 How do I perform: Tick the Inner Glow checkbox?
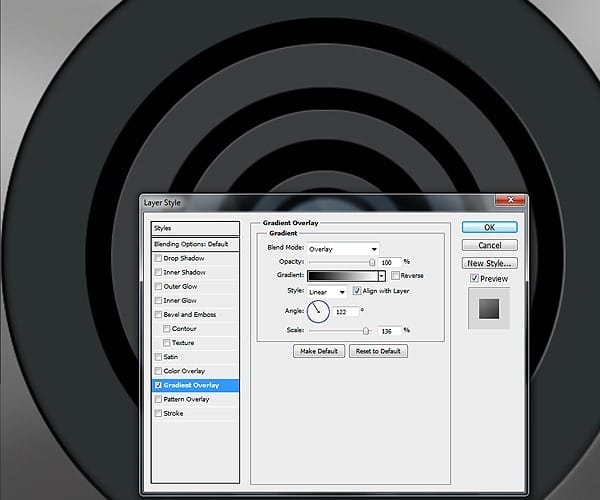click(x=158, y=301)
